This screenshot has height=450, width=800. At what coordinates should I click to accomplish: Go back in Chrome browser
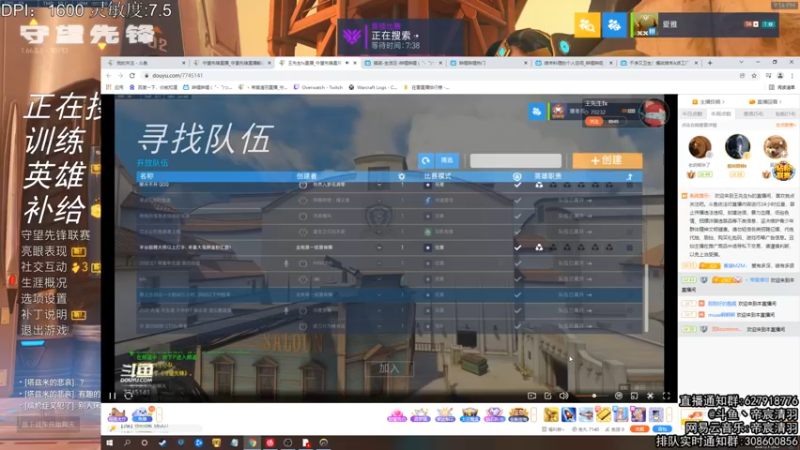tap(109, 76)
